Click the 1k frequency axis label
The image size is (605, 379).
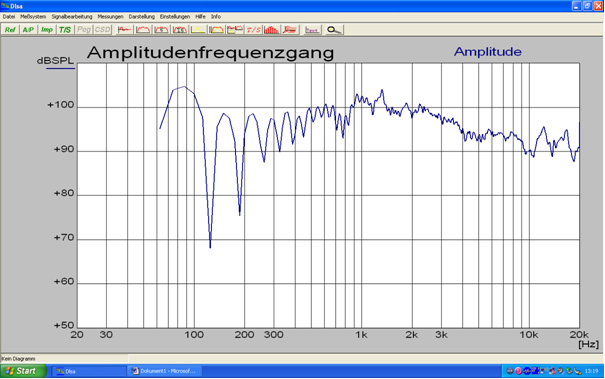point(361,335)
